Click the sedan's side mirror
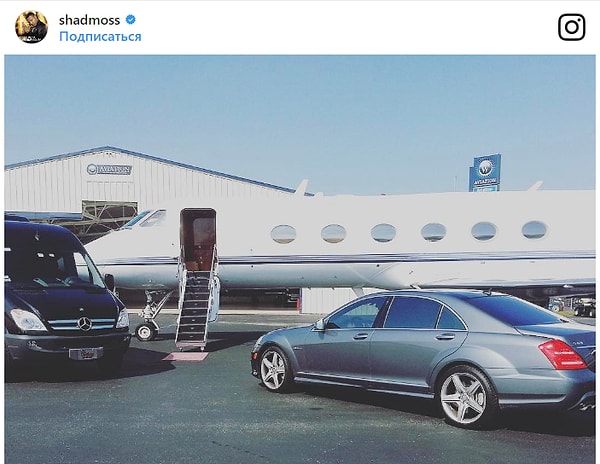Image resolution: width=600 pixels, height=464 pixels. pyautogui.click(x=320, y=325)
